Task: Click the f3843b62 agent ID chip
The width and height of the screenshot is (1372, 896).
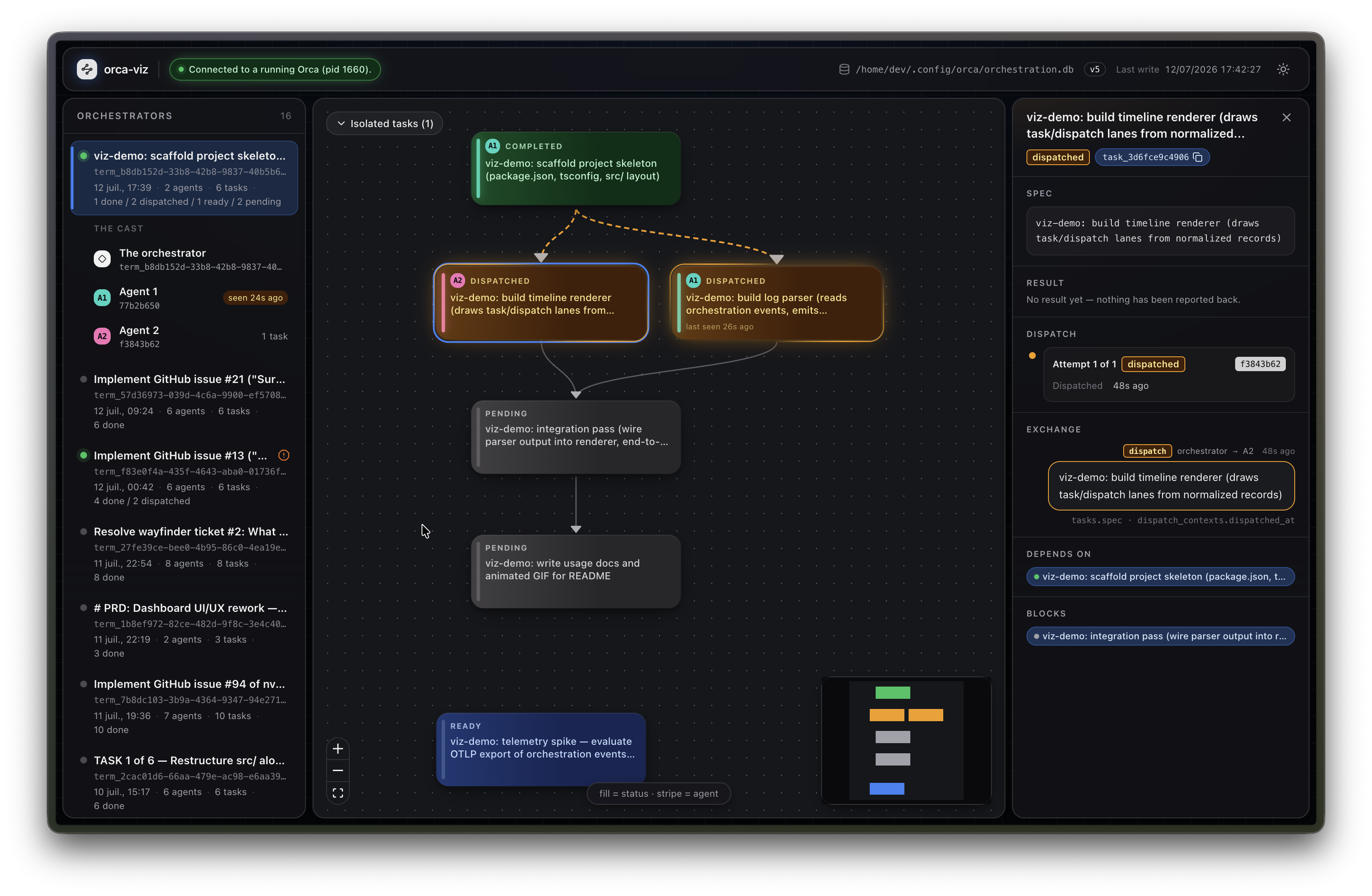Action: coord(1260,364)
